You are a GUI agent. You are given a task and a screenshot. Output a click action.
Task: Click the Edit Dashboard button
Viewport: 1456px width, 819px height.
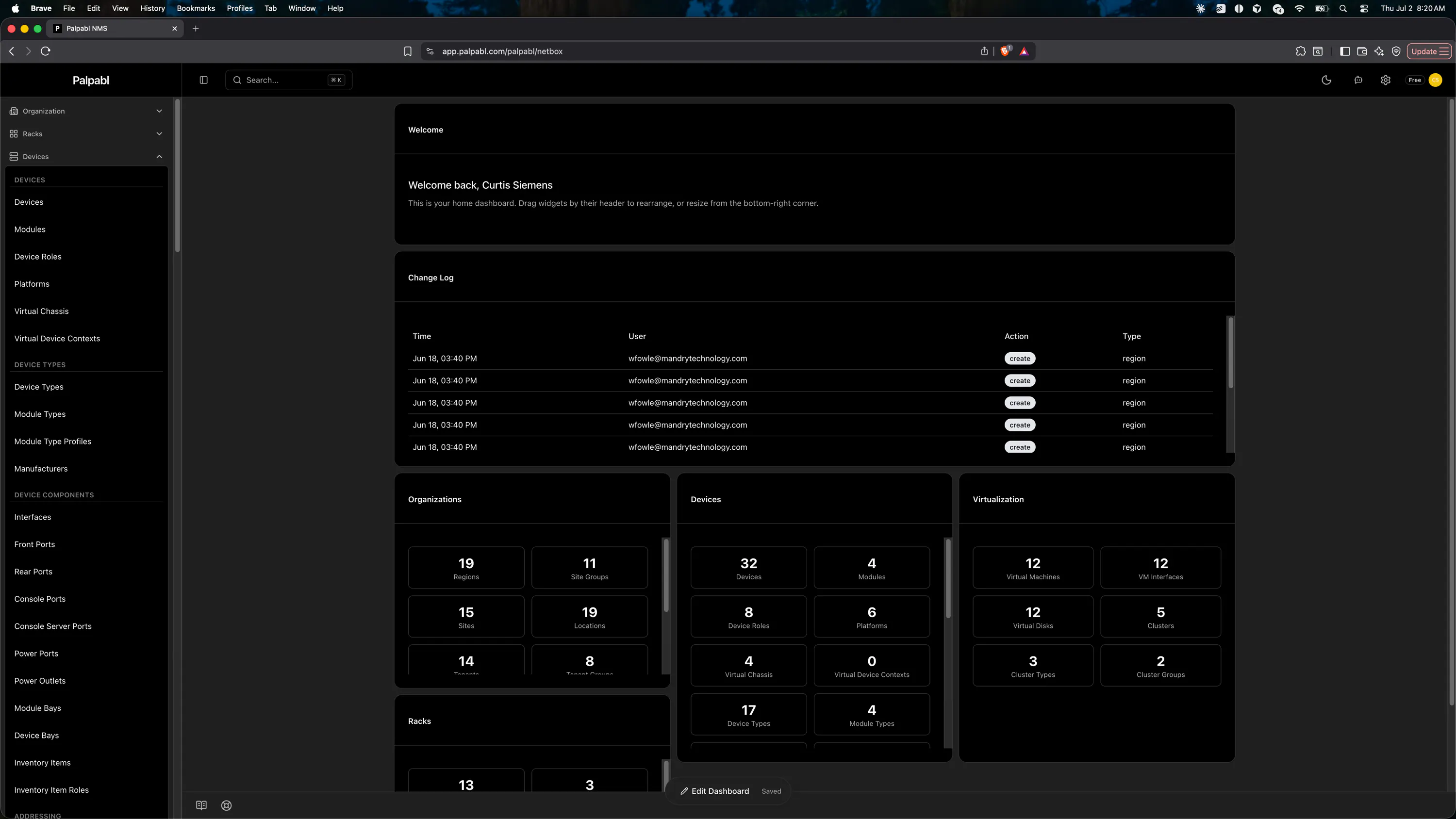click(x=714, y=791)
